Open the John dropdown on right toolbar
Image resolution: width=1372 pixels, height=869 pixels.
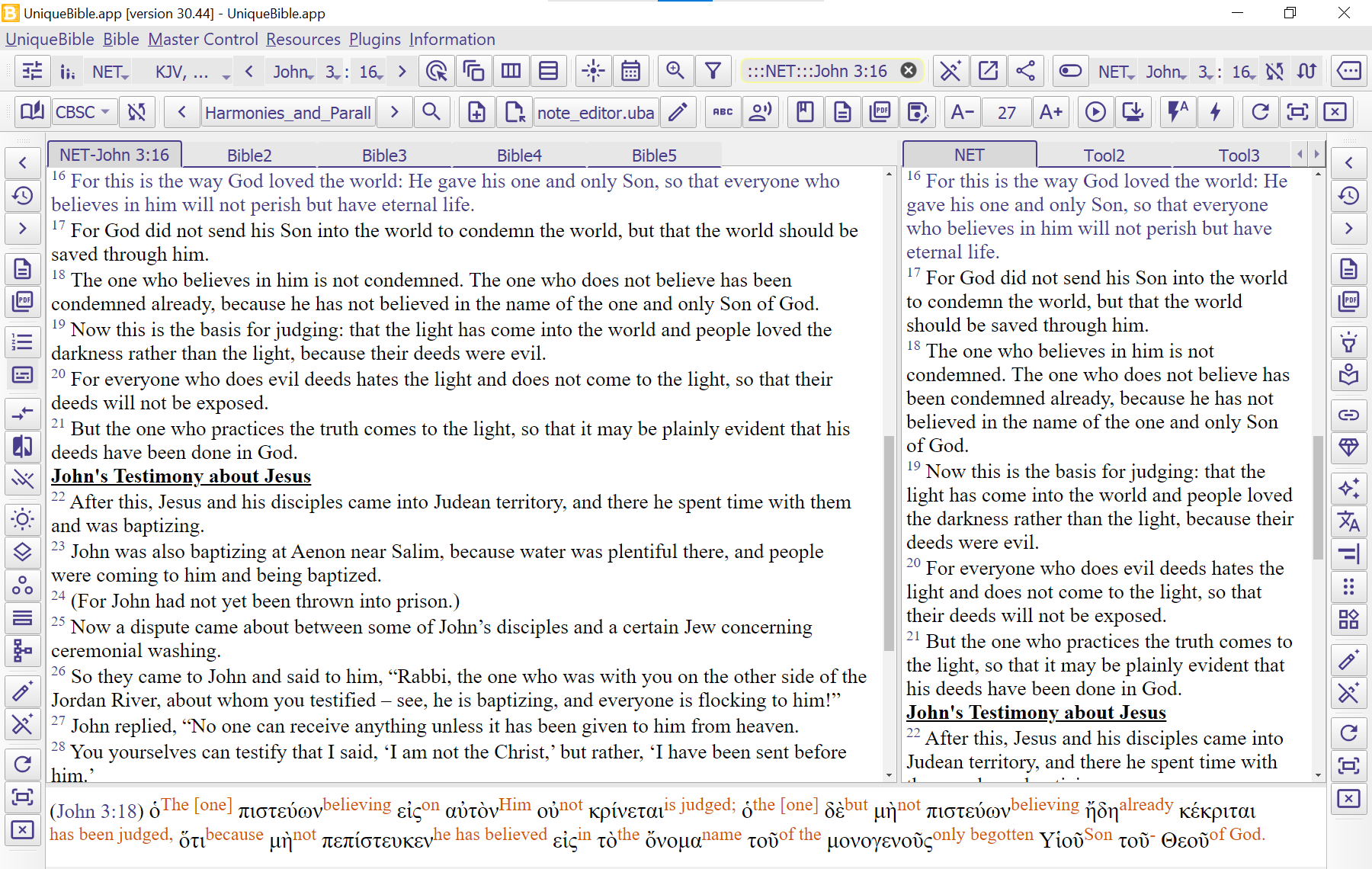(x=1166, y=72)
